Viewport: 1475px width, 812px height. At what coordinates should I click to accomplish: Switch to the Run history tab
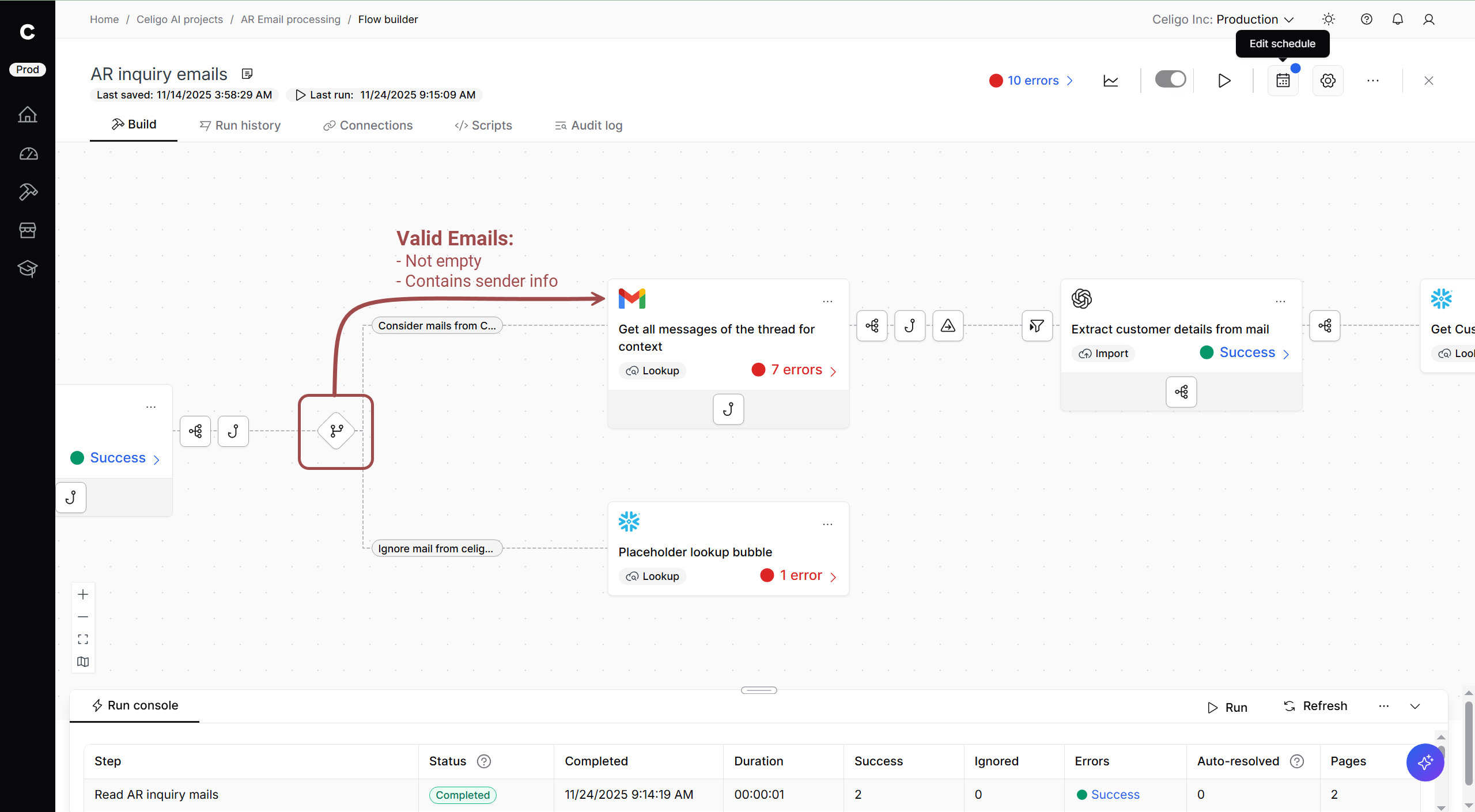(240, 126)
